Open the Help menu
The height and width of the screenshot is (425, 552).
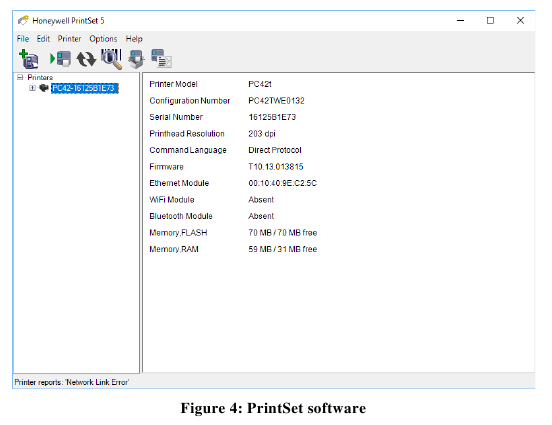(x=134, y=39)
